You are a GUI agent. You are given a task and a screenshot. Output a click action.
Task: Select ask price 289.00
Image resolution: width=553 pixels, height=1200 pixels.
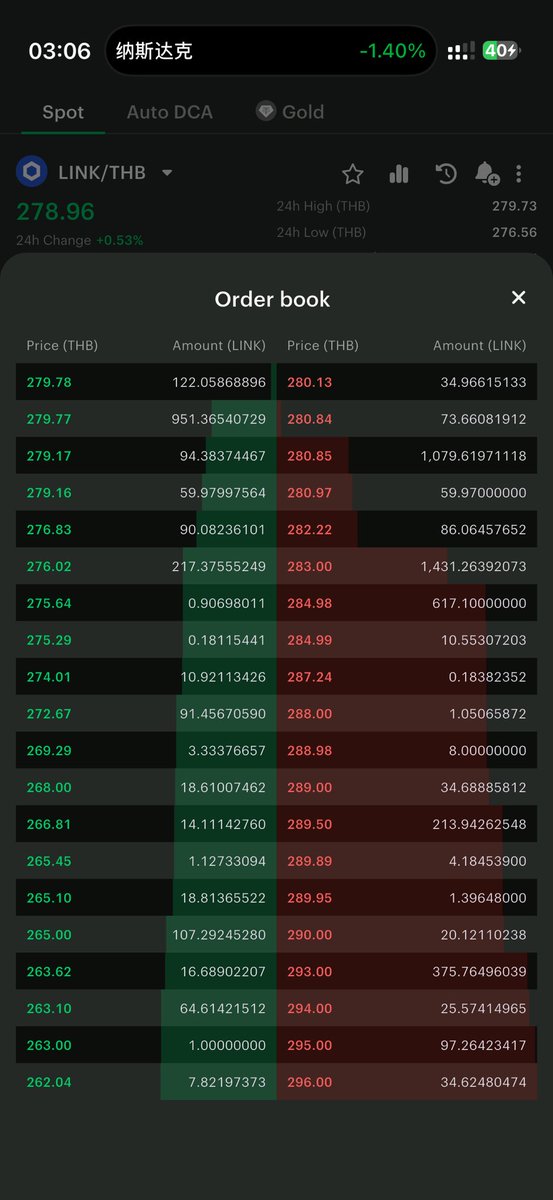coord(310,787)
